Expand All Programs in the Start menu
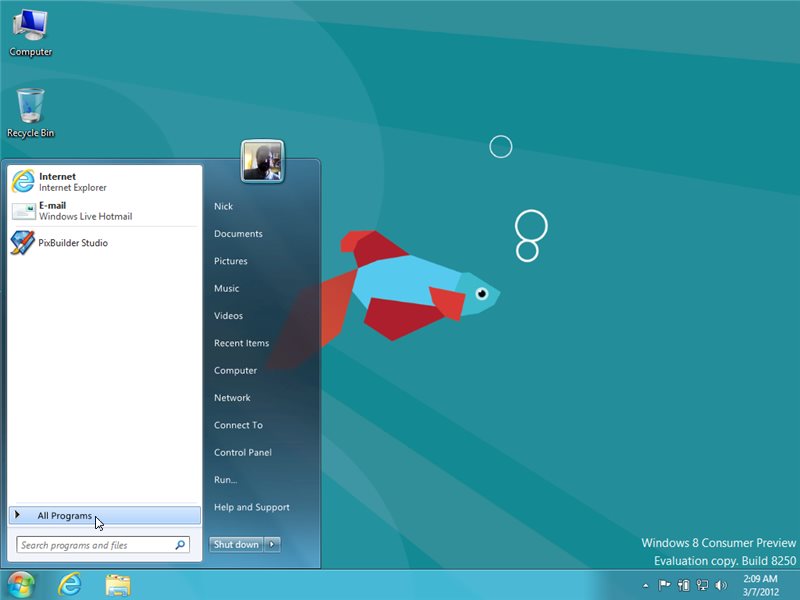 click(x=65, y=514)
